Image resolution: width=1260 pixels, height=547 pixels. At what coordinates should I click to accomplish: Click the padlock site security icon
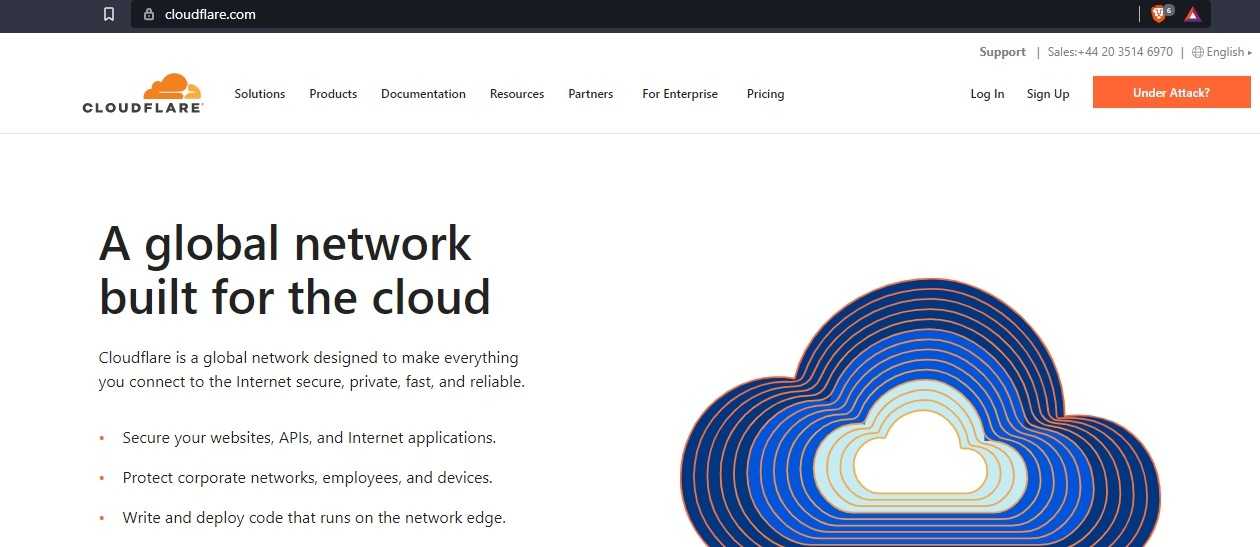click(x=149, y=14)
